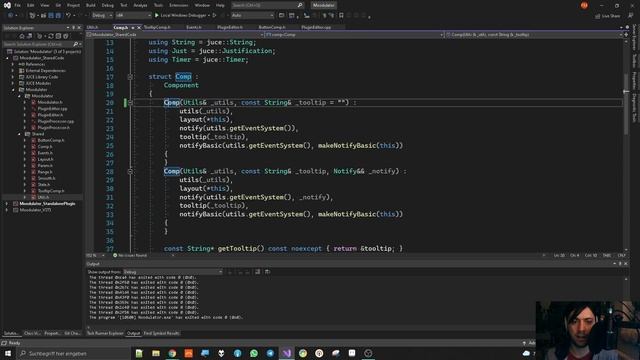Open Chrome from the taskbar
This screenshot has width=640, height=360.
coord(172,353)
